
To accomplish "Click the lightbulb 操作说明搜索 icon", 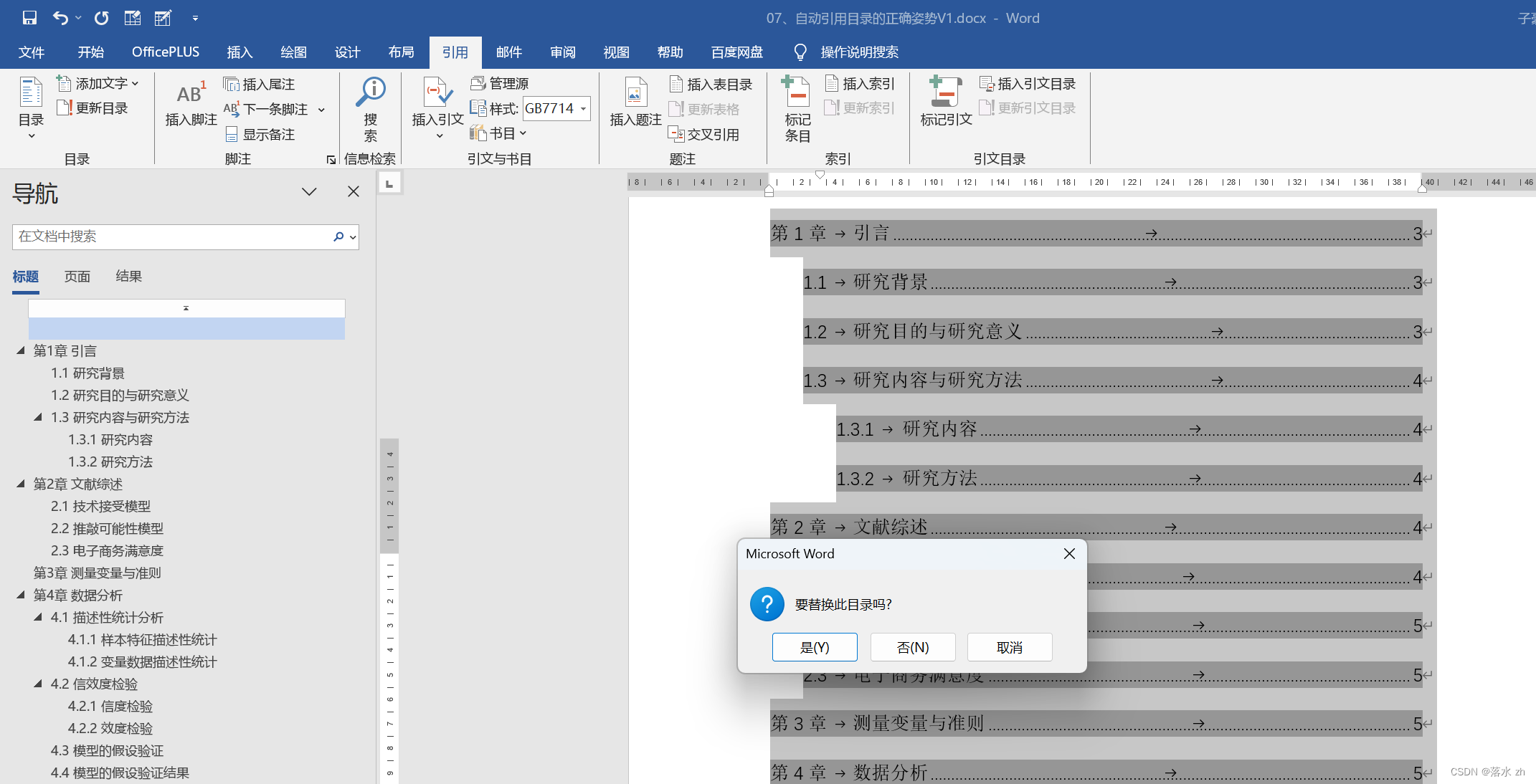I will click(x=800, y=52).
